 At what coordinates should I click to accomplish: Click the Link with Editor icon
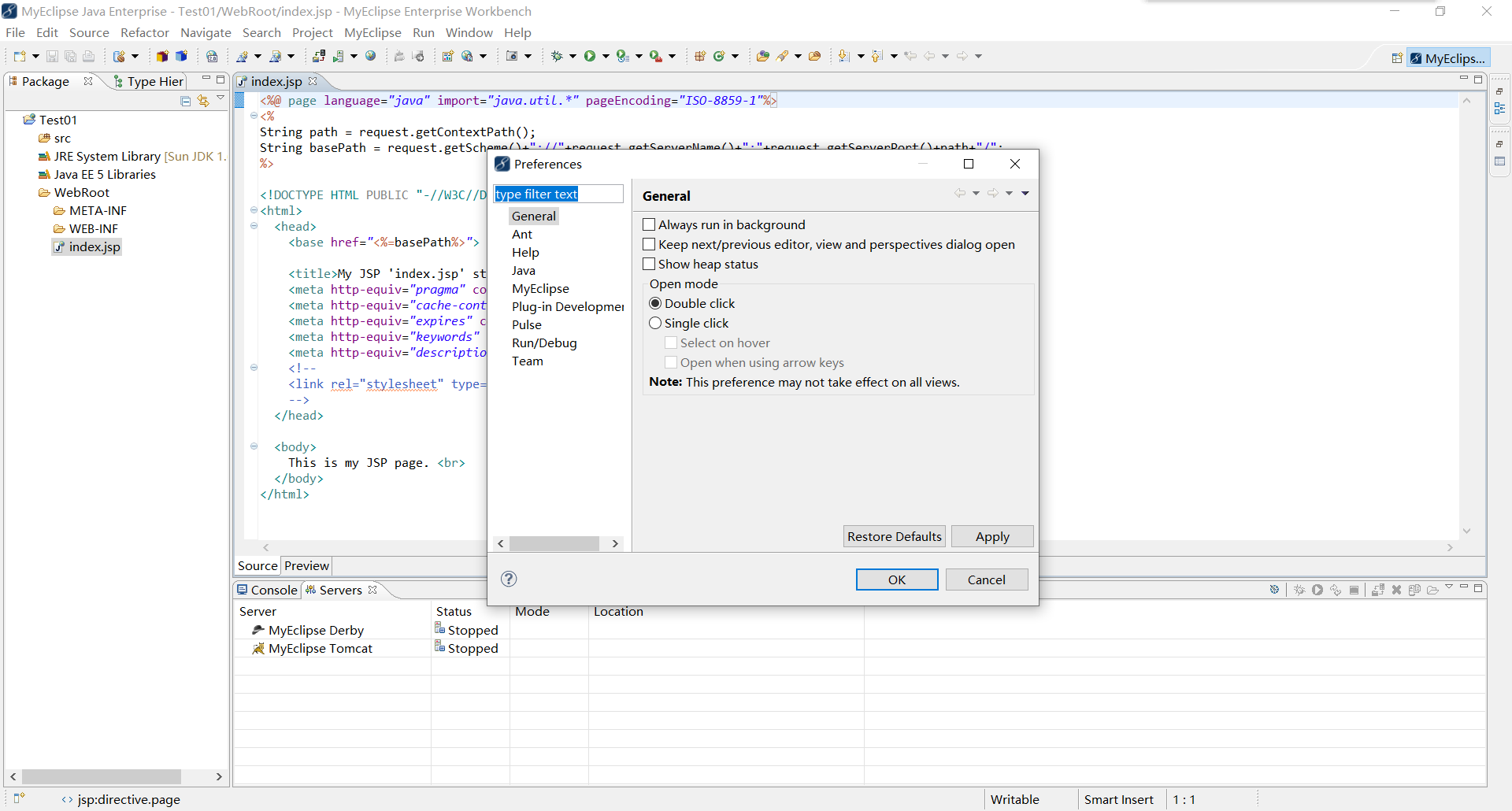[x=203, y=101]
